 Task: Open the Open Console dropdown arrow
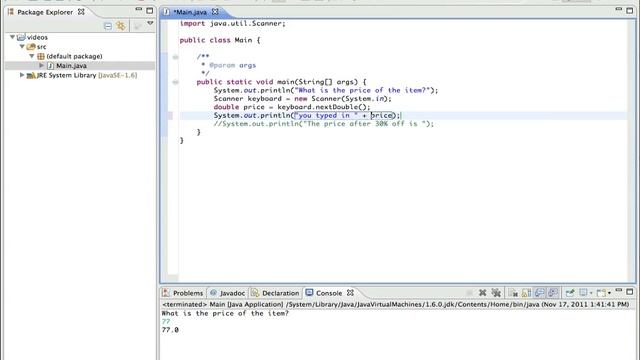click(609, 293)
